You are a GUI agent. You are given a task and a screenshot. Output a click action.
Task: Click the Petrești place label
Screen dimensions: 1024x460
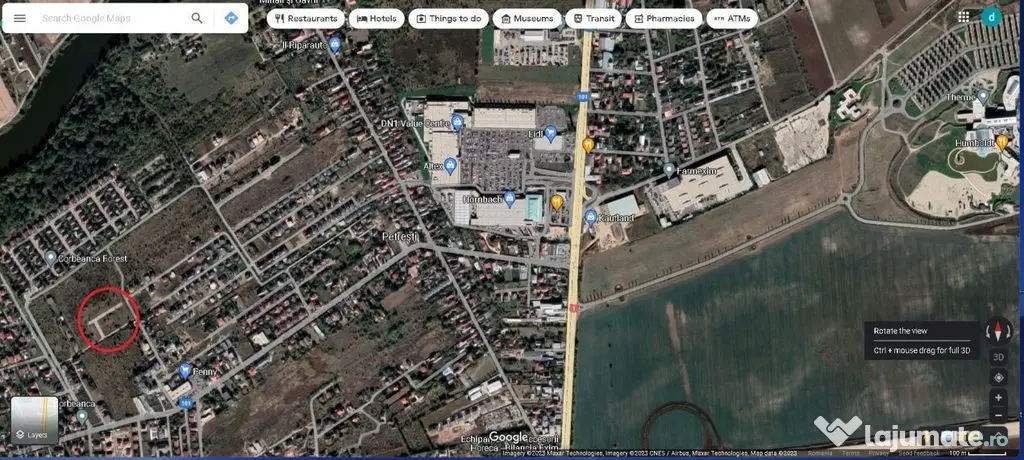(400, 235)
